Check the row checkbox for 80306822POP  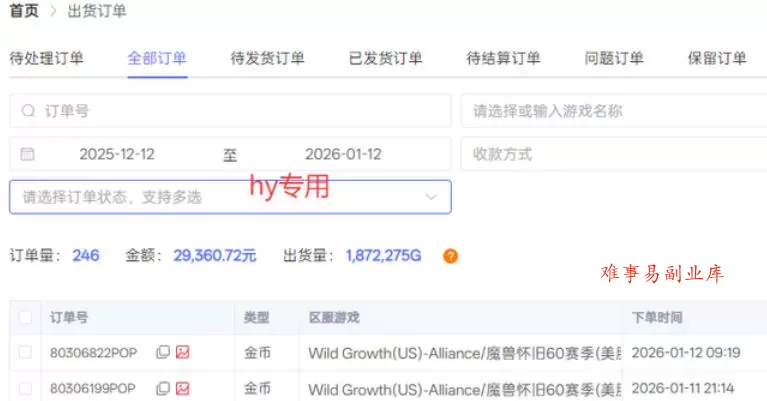point(25,352)
